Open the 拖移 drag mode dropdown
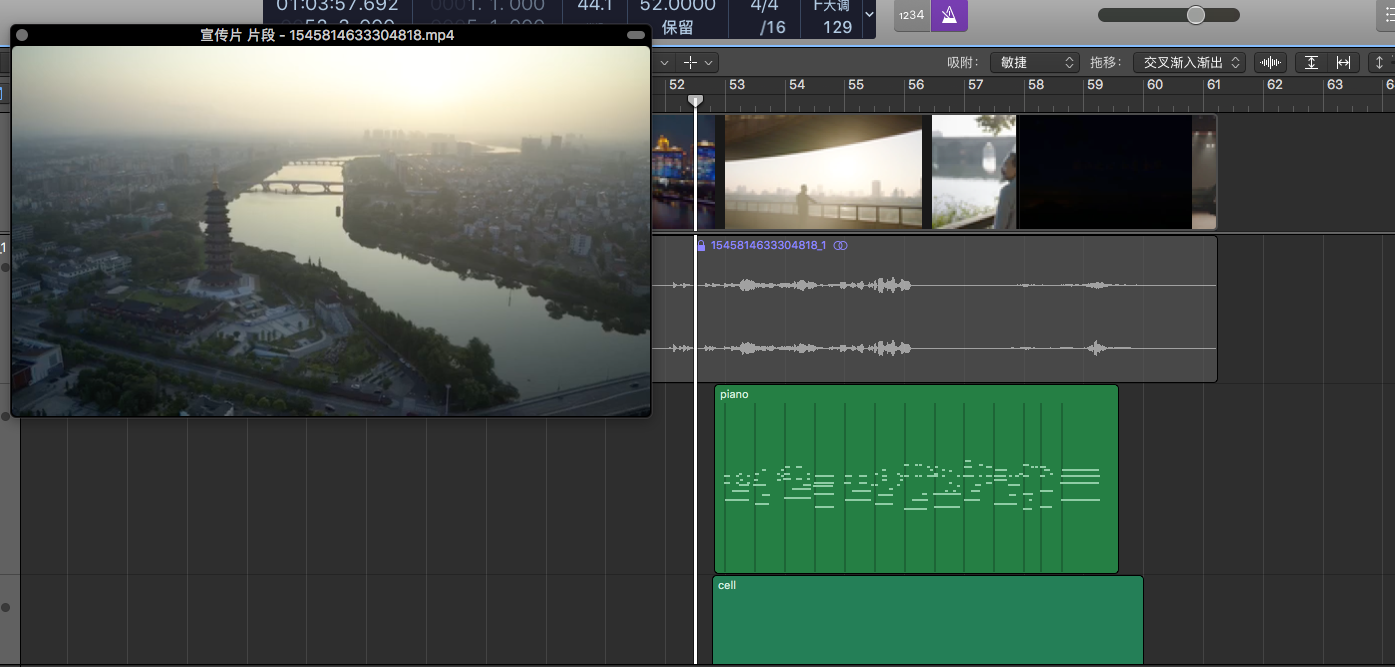 click(1188, 62)
